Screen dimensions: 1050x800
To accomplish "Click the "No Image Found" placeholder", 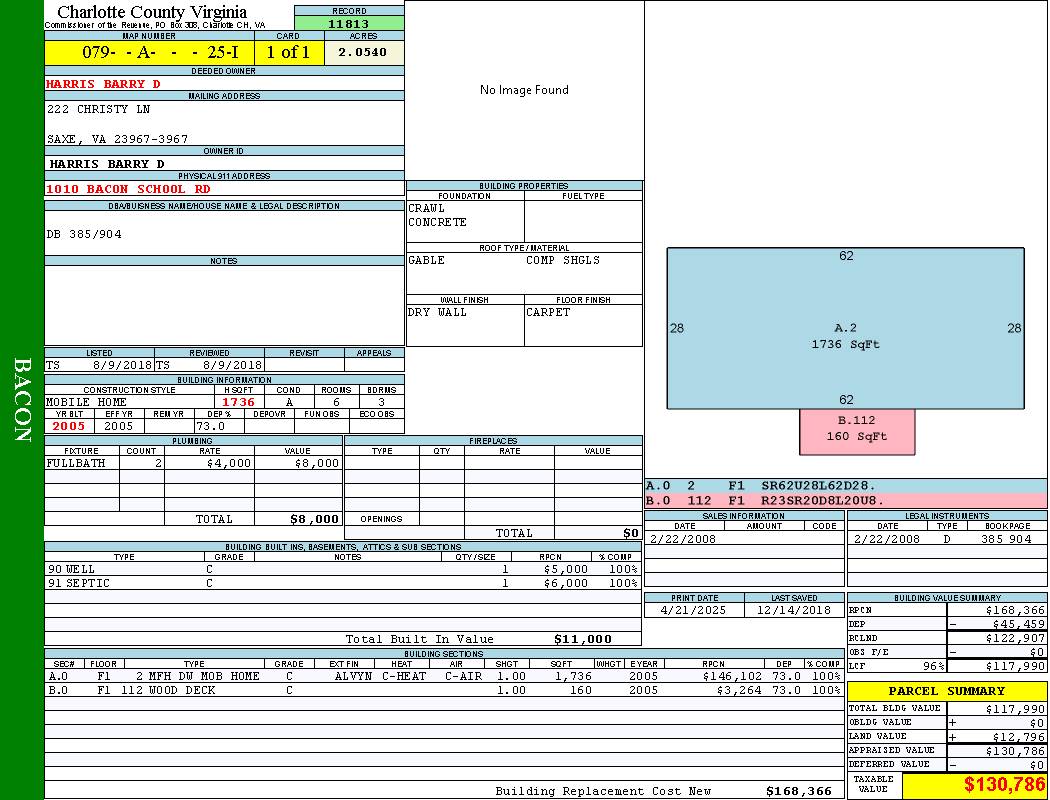I will tap(524, 90).
